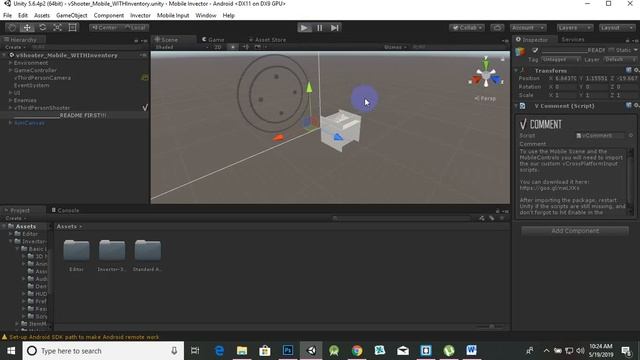Switch to the Game tab
Image resolution: width=640 pixels, height=360 pixels.
[x=213, y=40]
